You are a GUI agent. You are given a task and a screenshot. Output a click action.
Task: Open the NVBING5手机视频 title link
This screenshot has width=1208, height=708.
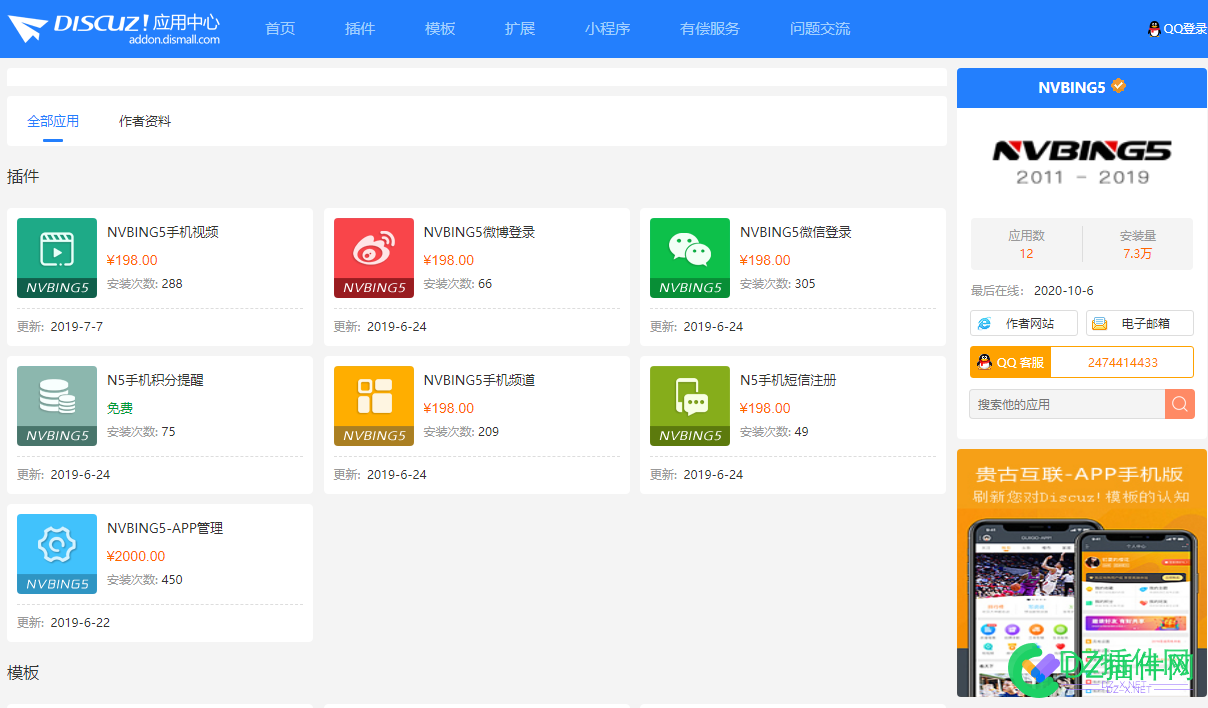click(x=163, y=232)
